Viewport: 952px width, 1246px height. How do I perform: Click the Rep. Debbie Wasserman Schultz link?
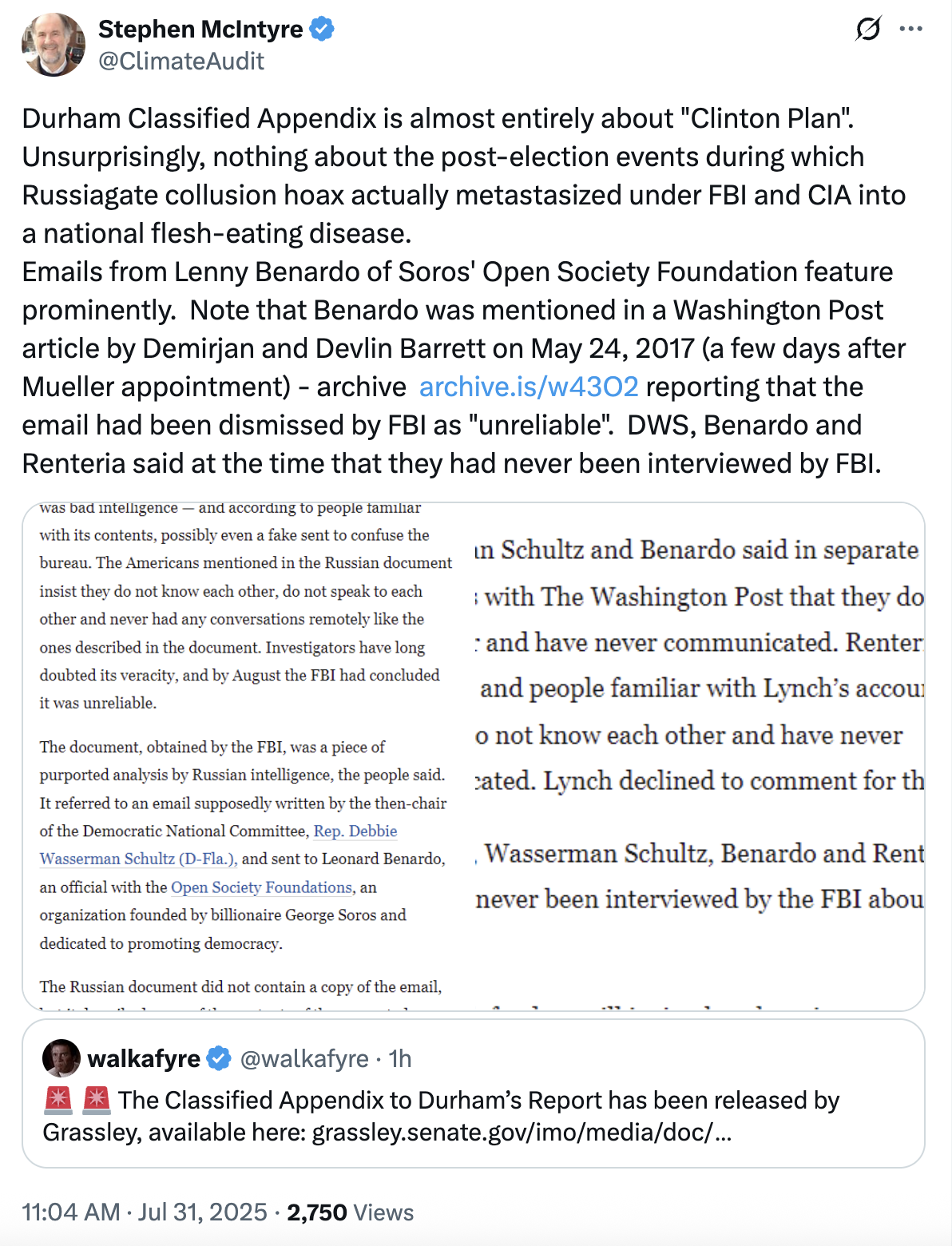tap(355, 831)
